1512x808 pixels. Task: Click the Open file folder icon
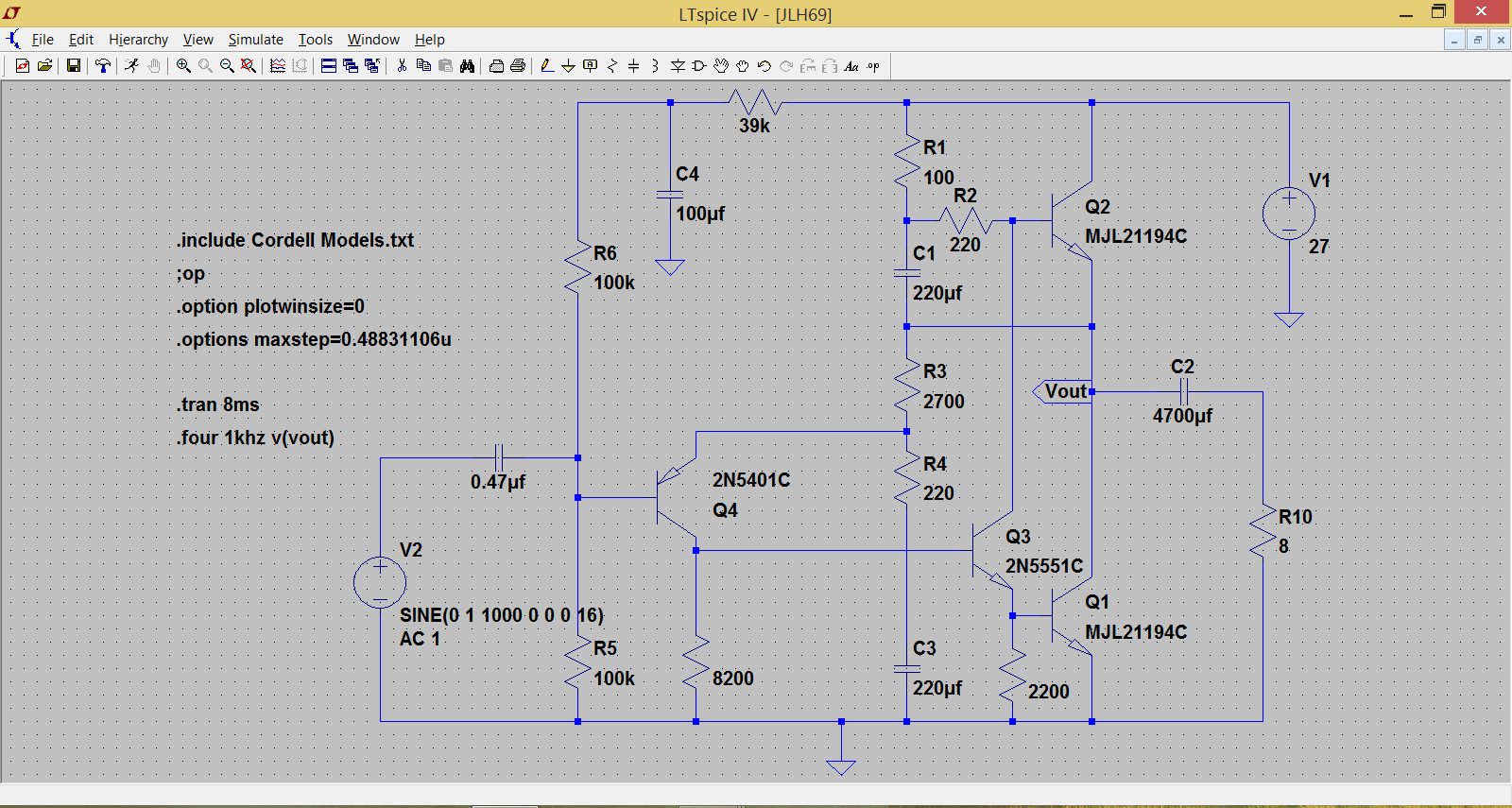(x=44, y=65)
